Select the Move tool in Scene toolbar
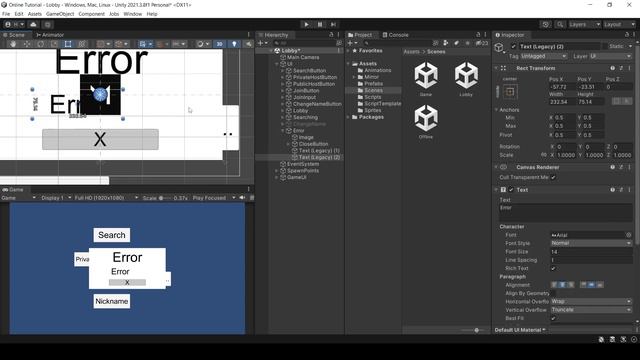This screenshot has height=360, width=640. 27,44
